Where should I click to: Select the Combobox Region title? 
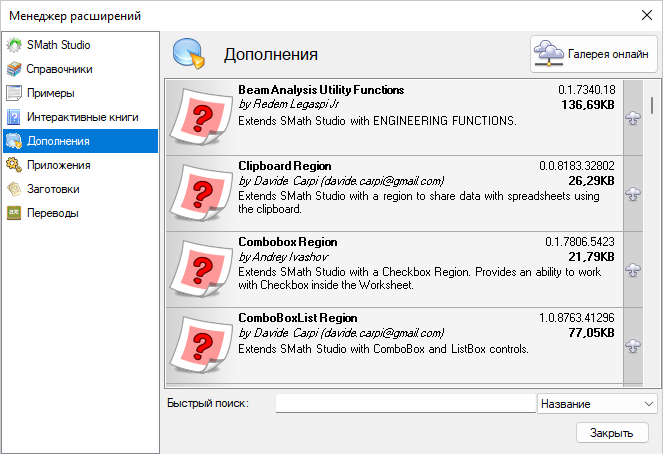(x=288, y=242)
